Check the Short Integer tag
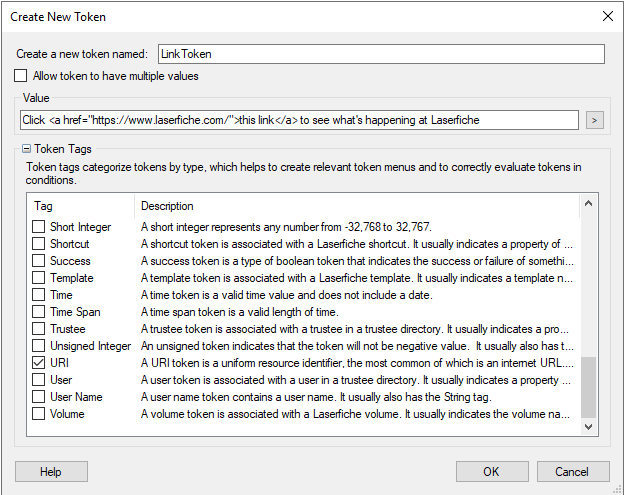This screenshot has width=624, height=495. pos(38,226)
